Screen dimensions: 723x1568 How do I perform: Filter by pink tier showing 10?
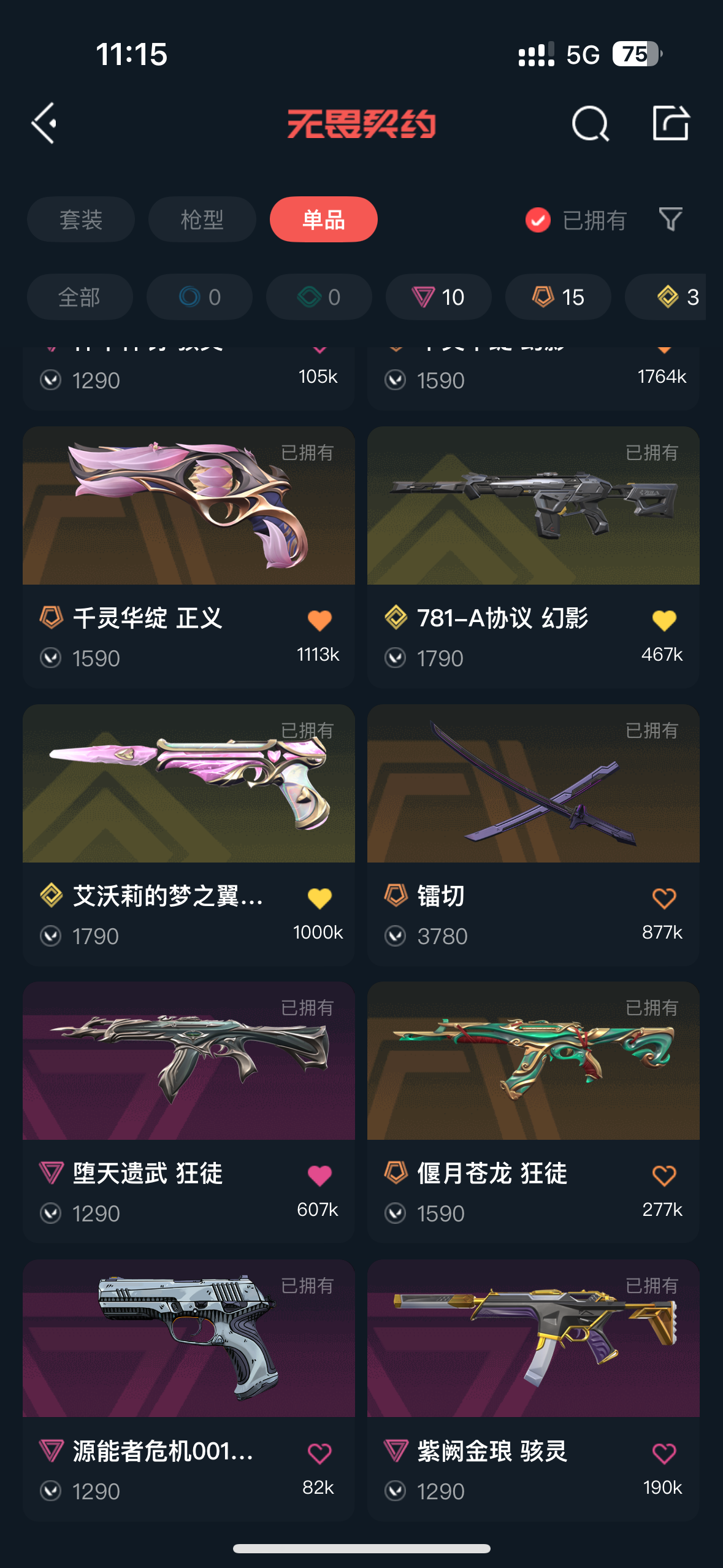(438, 297)
